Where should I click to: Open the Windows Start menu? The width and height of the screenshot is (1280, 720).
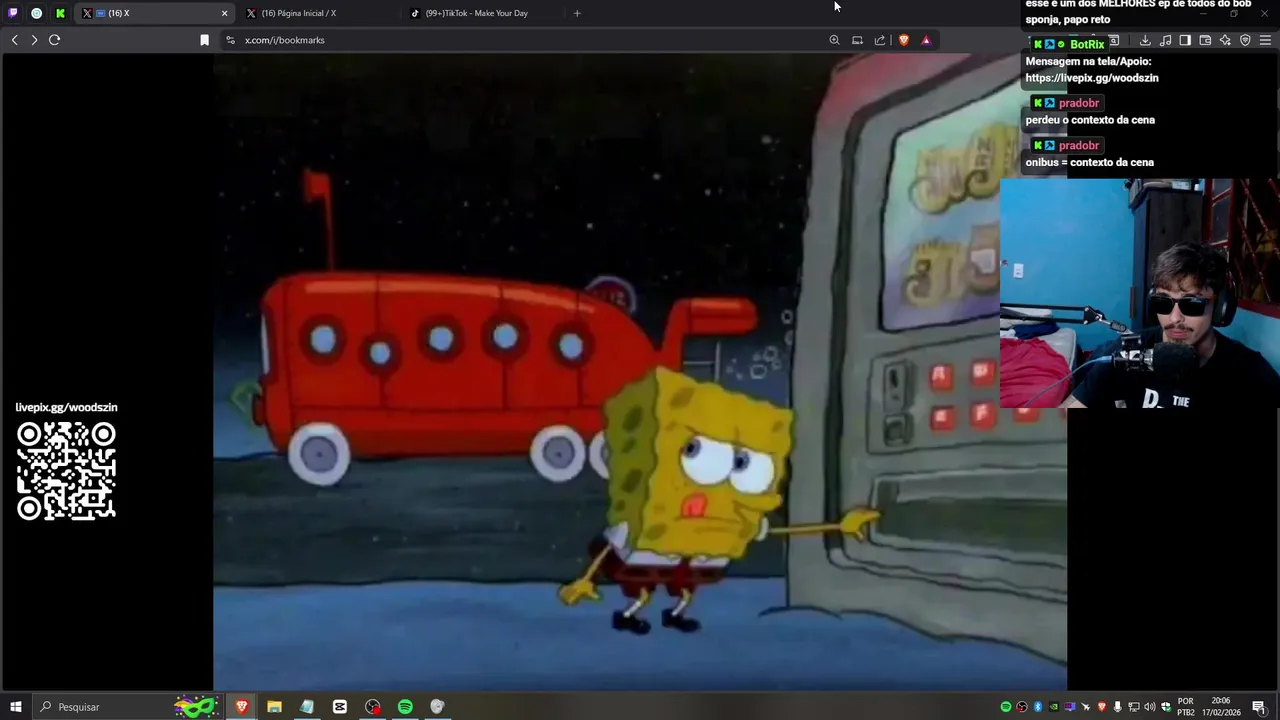(15, 707)
